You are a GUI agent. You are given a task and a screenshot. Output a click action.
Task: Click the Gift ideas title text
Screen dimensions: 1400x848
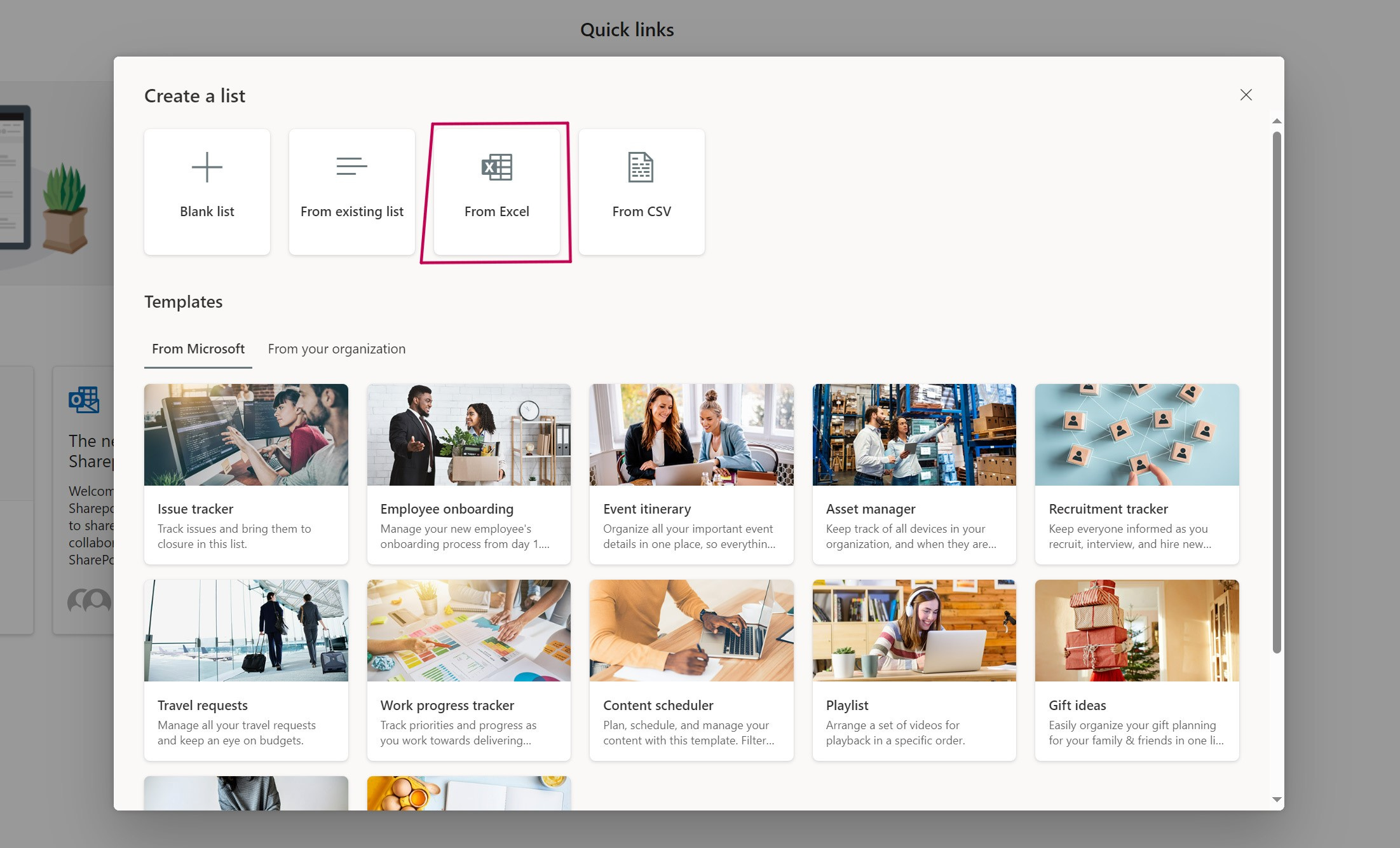coord(1077,705)
